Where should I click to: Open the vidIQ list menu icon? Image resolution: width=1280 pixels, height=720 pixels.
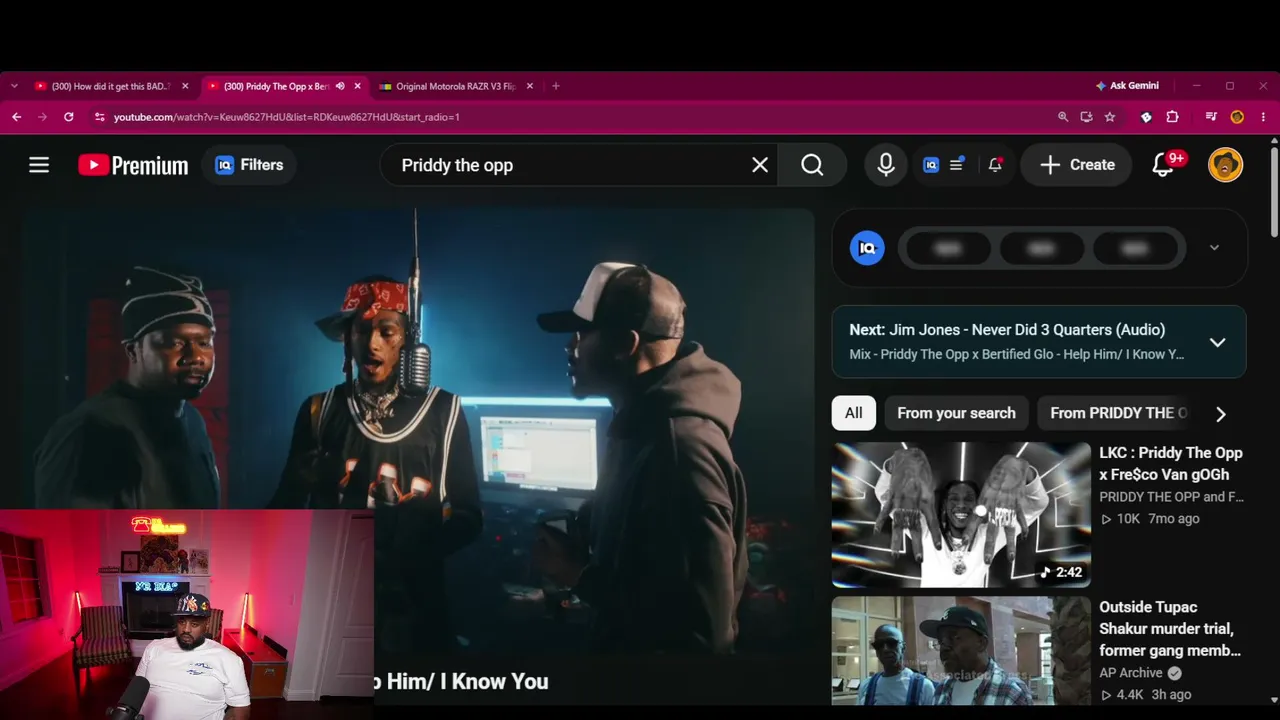pos(957,165)
